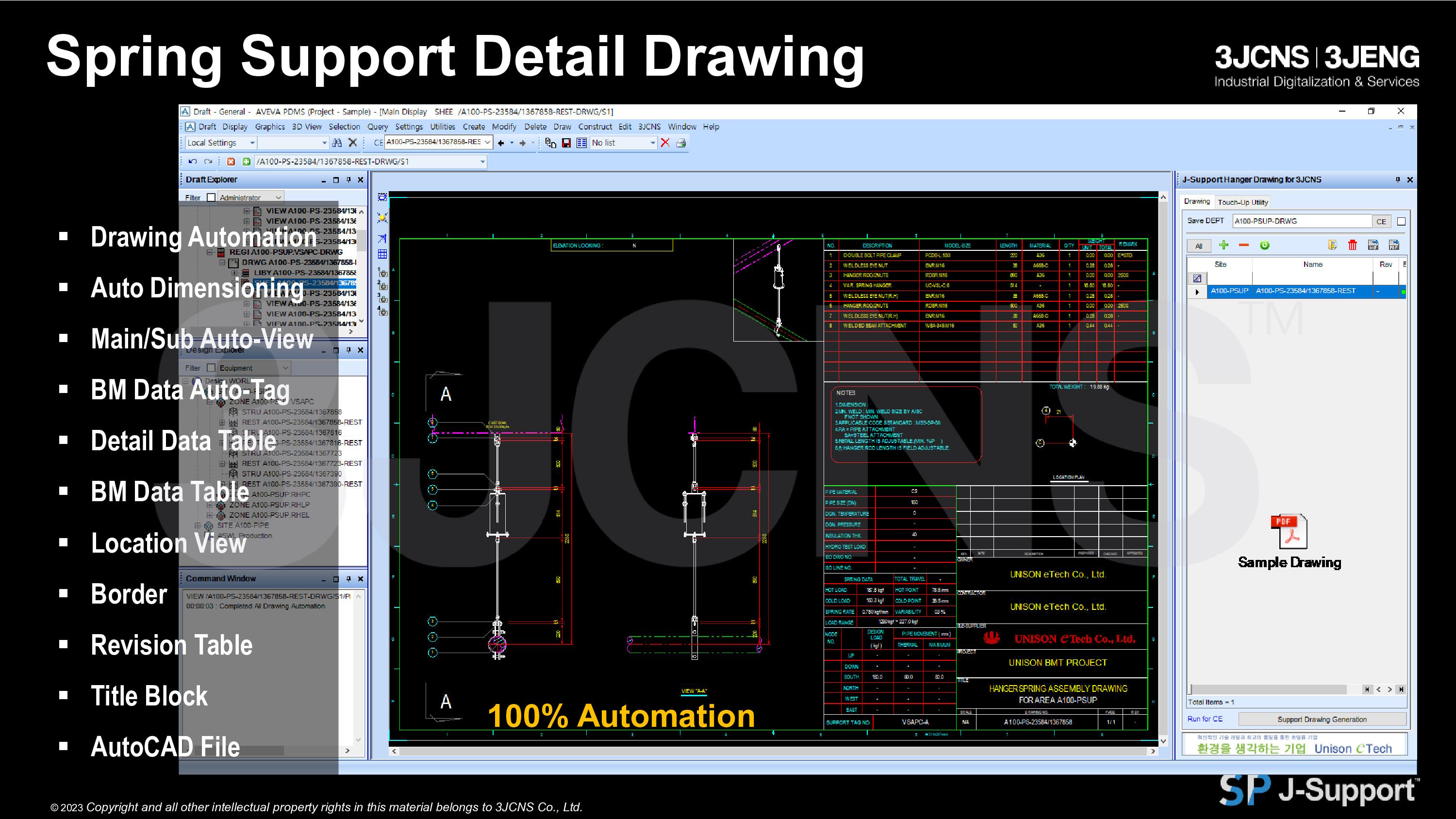Click the Save DEPT input field
This screenshot has width=1456, height=819.
[x=1302, y=221]
